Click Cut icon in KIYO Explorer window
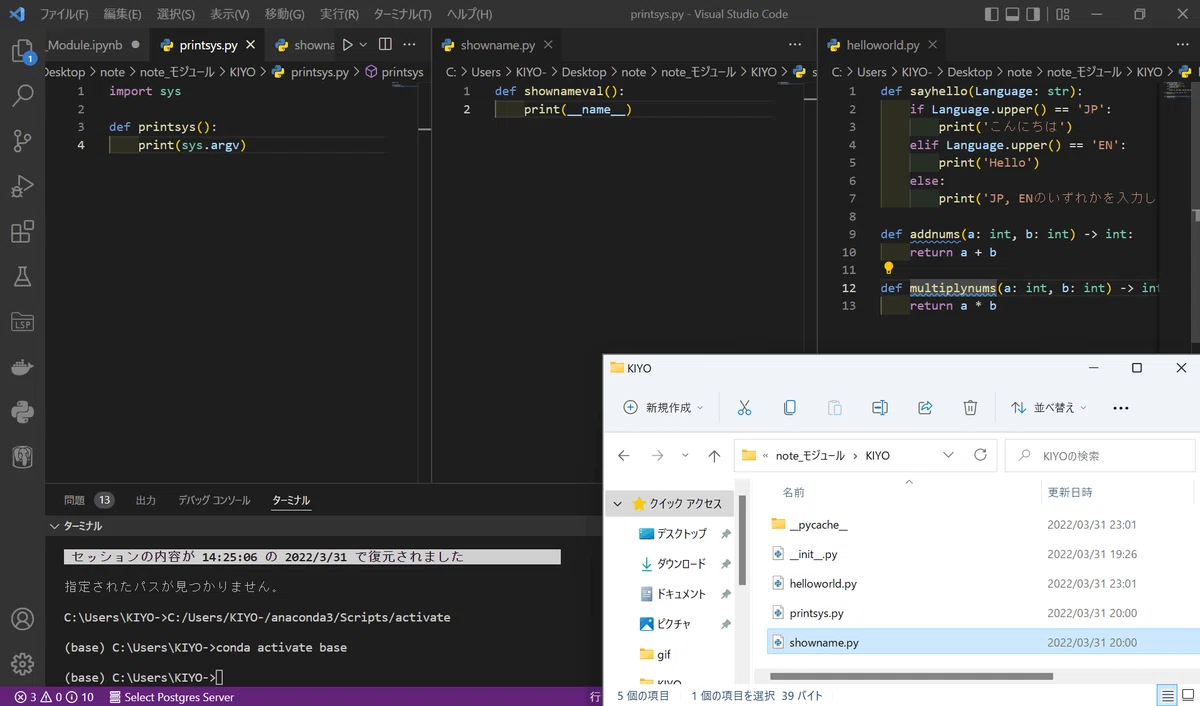 click(x=744, y=408)
